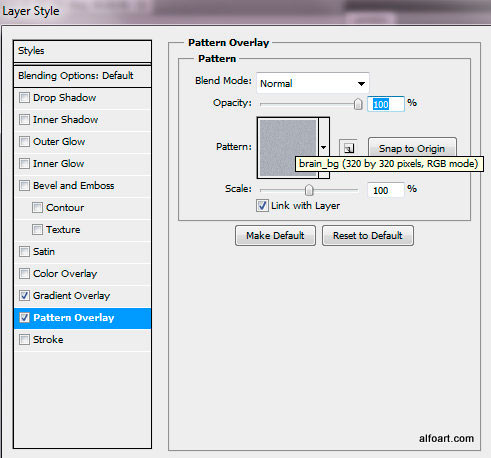This screenshot has width=491, height=458.
Task: Click the Contour label text
Action: pos(65,208)
